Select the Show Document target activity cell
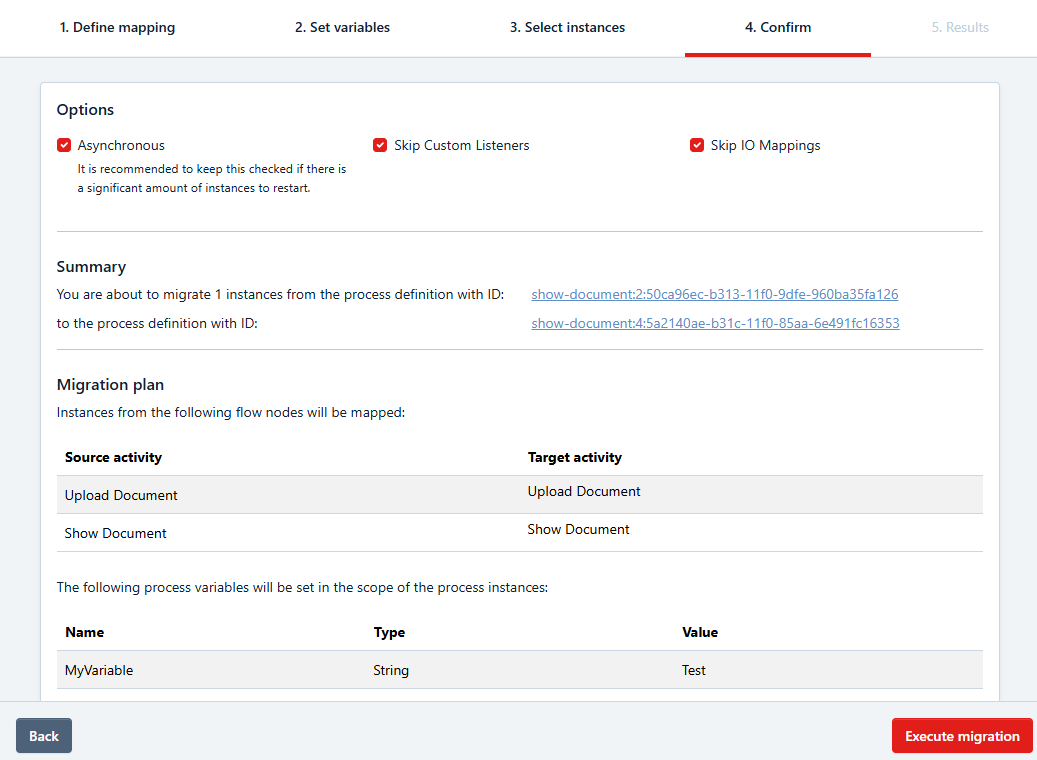Screen dimensions: 1037x760 (x=578, y=530)
